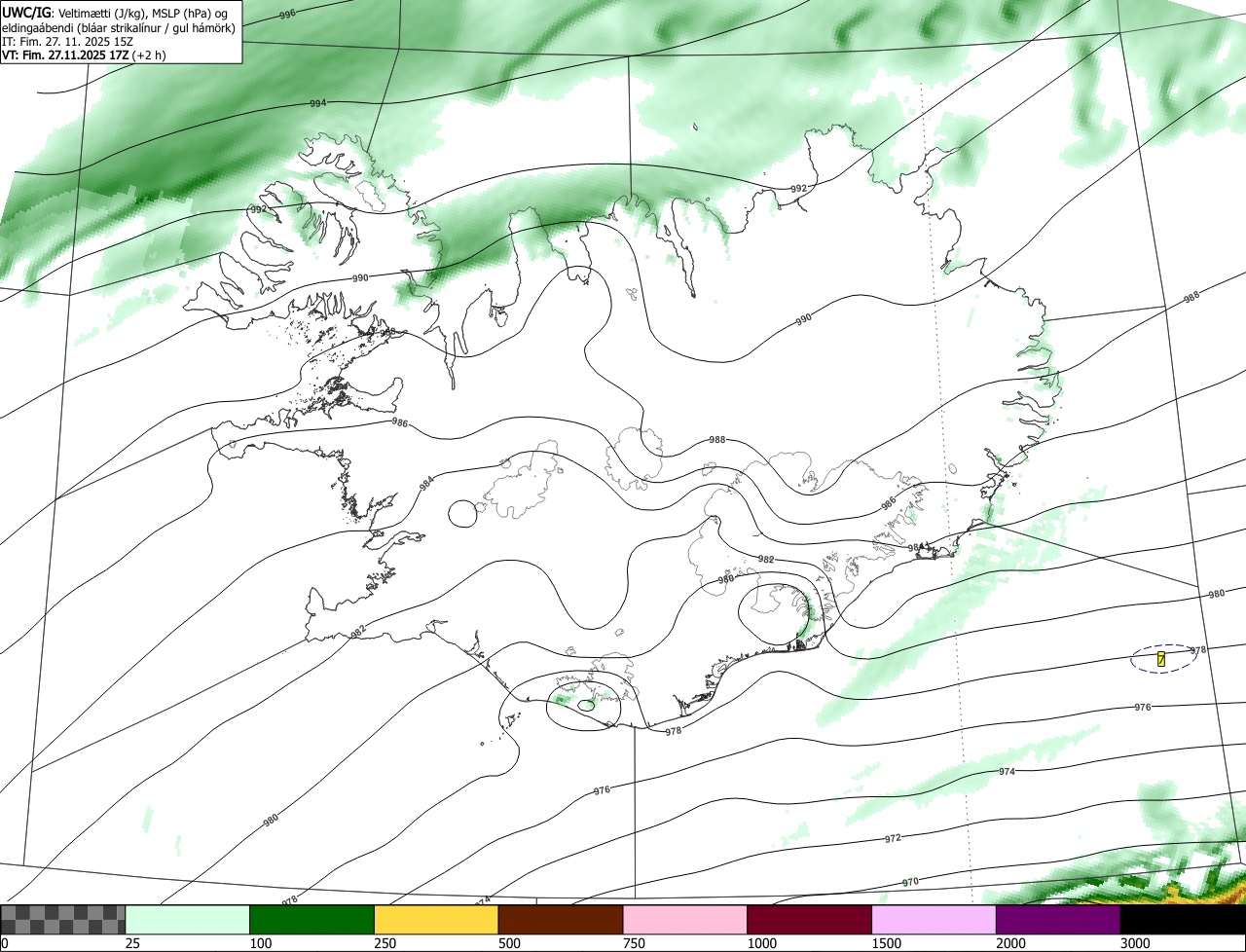Pick the brown 500–750 legend swatch
This screenshot has width=1246, height=952.
[x=561, y=920]
